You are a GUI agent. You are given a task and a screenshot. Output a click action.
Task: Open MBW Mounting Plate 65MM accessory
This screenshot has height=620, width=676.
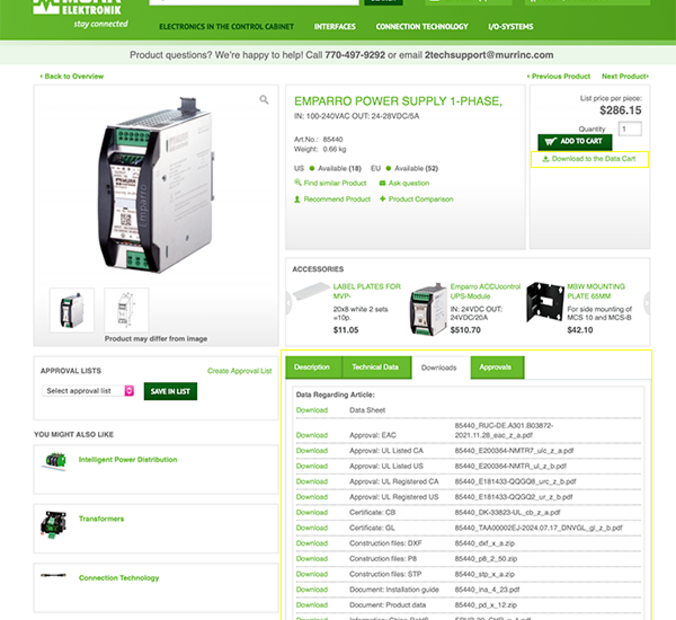point(596,291)
